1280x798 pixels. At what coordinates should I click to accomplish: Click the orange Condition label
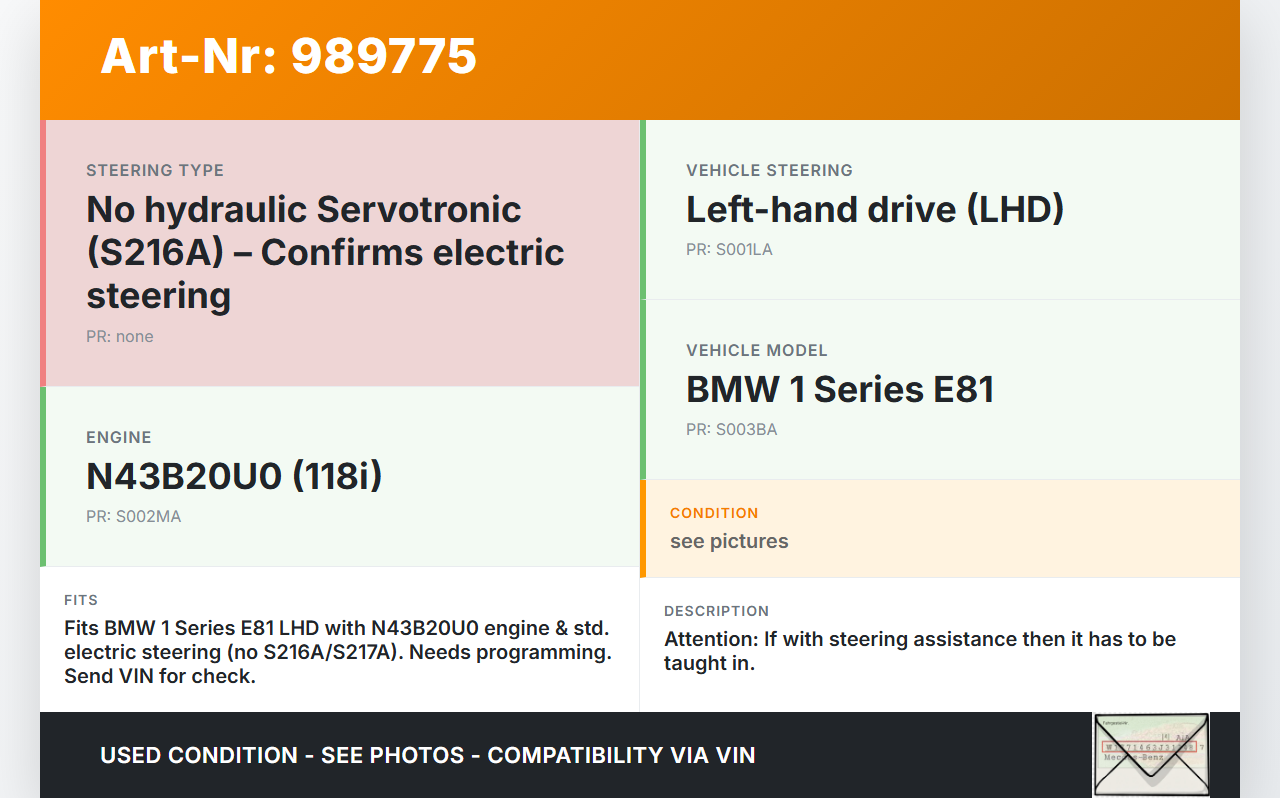[713, 513]
